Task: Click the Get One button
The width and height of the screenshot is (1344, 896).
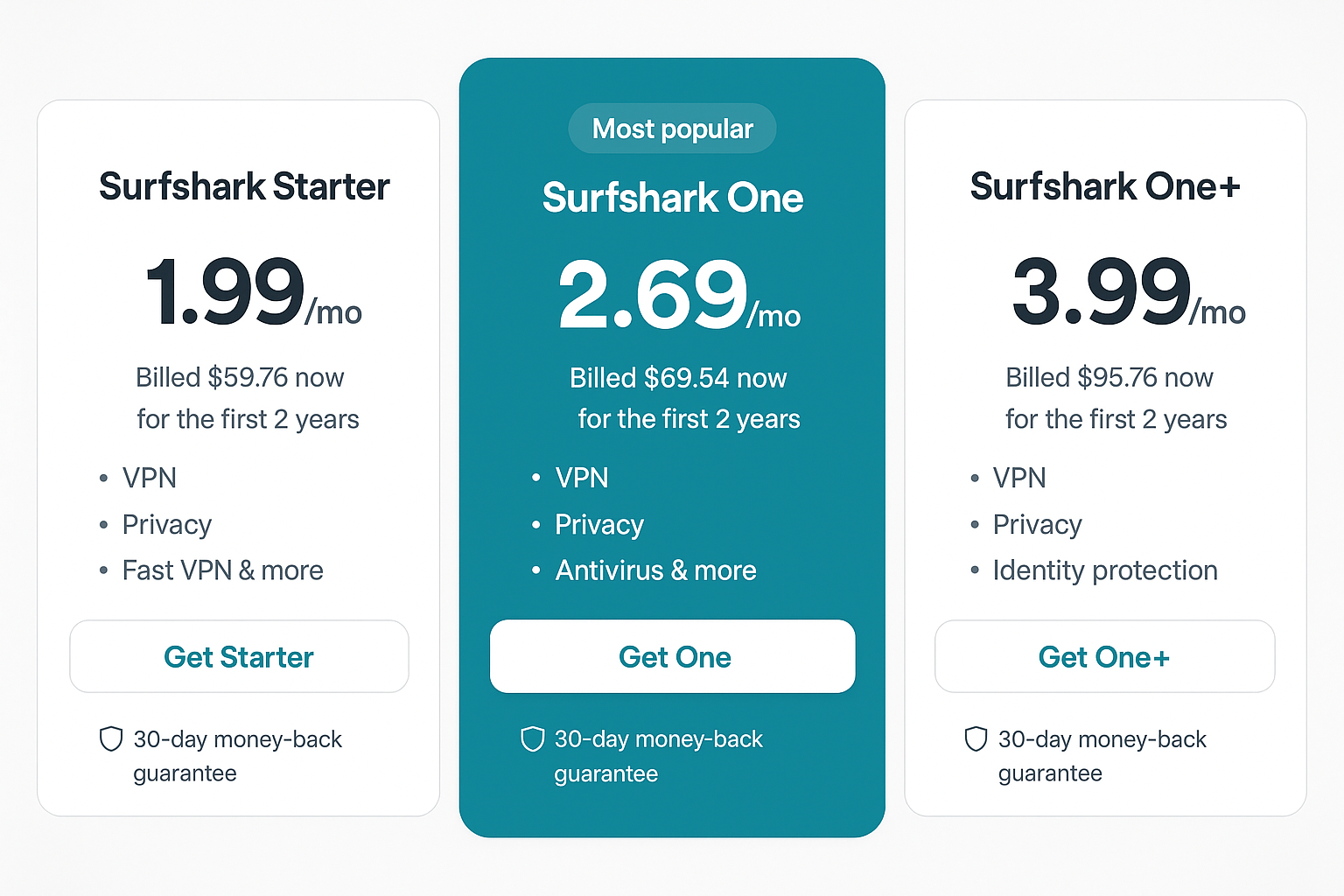Action: (672, 656)
